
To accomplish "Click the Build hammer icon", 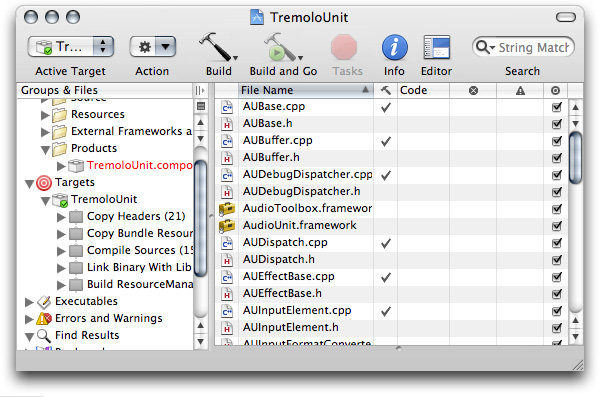I will coord(218,47).
